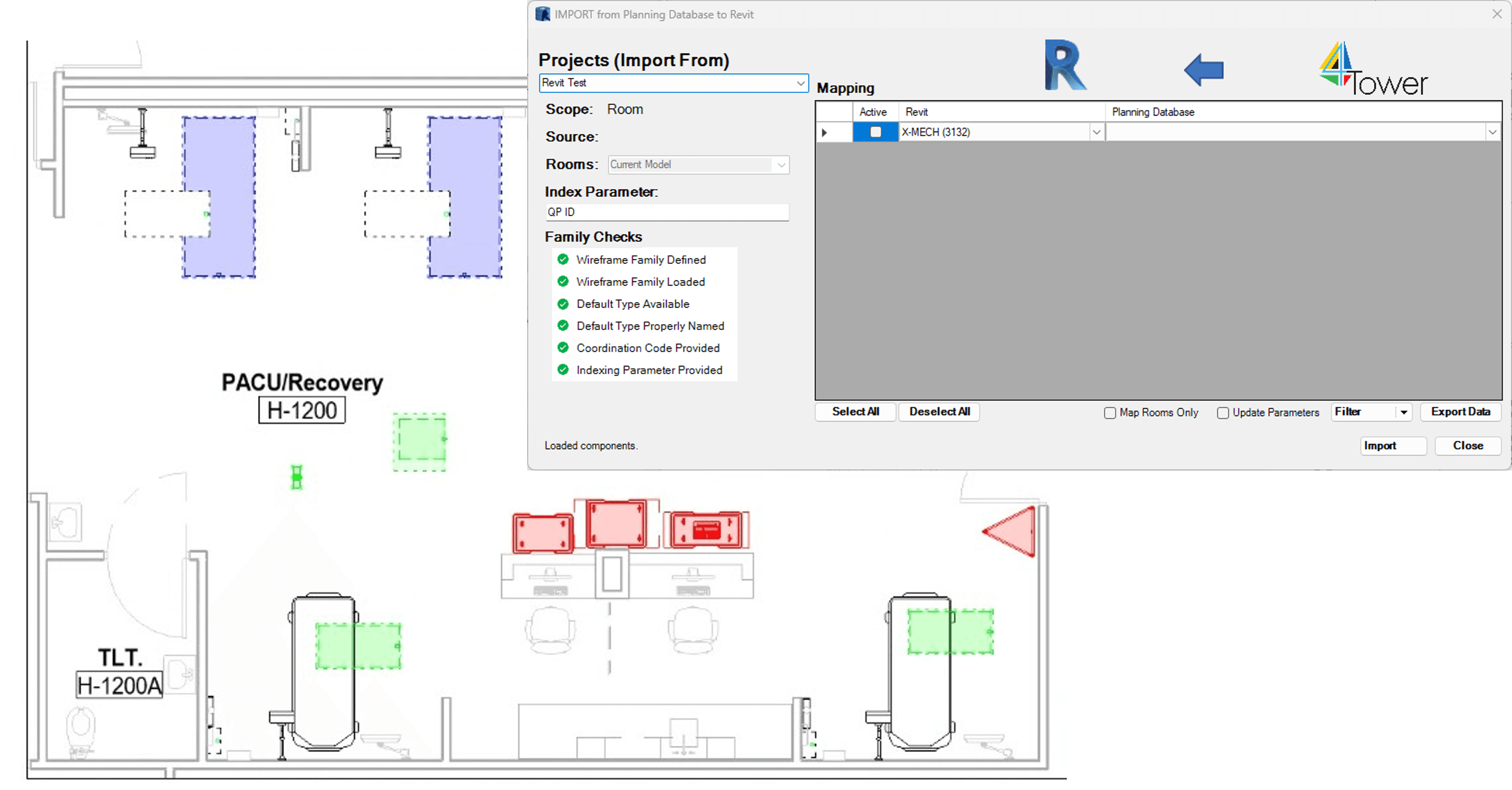The image size is (1512, 790).
Task: Enable Update Parameters checkbox
Action: [1223, 413]
